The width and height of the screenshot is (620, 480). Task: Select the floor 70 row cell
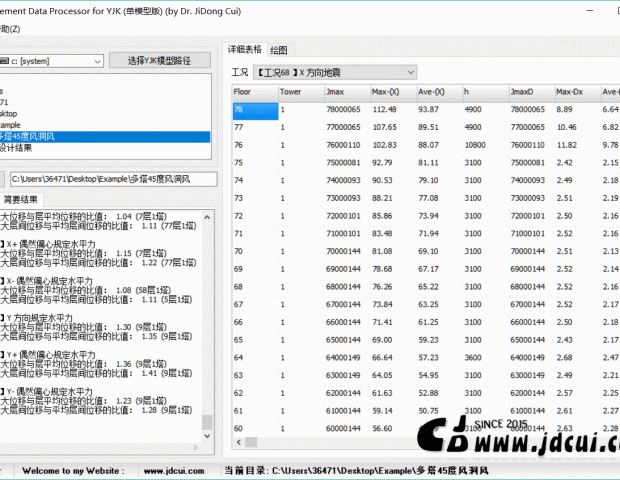pos(253,250)
